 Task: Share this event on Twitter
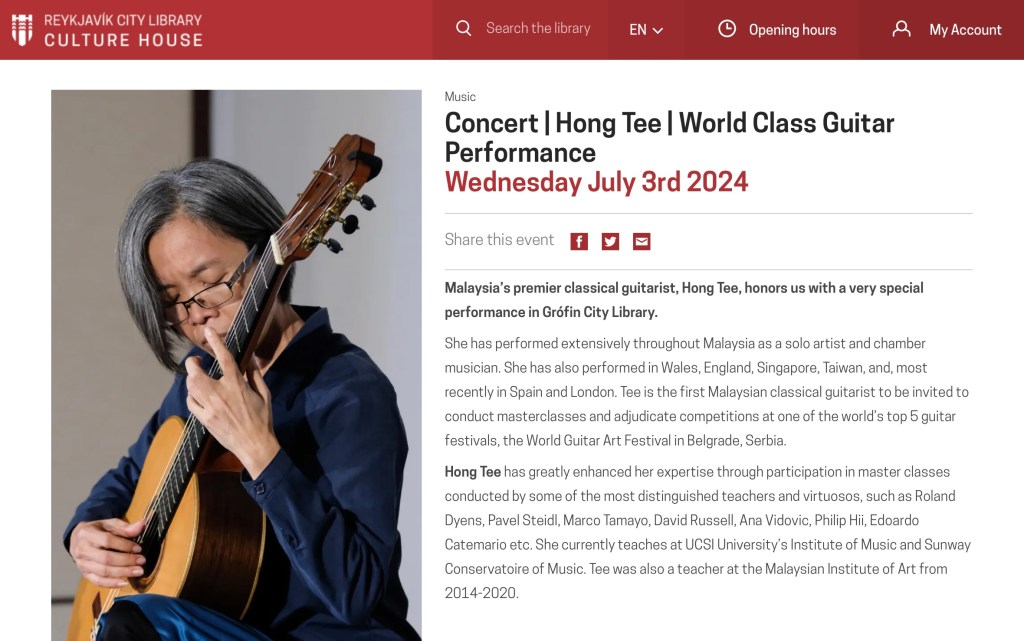(x=610, y=241)
